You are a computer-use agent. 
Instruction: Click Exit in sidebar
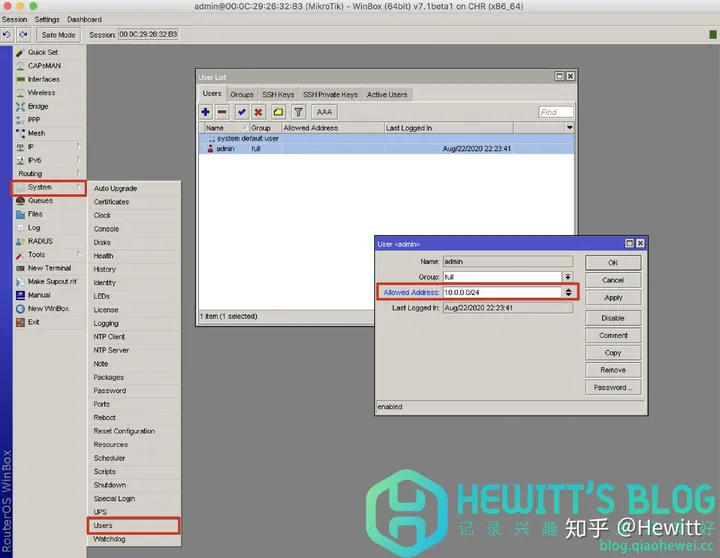(x=49, y=322)
